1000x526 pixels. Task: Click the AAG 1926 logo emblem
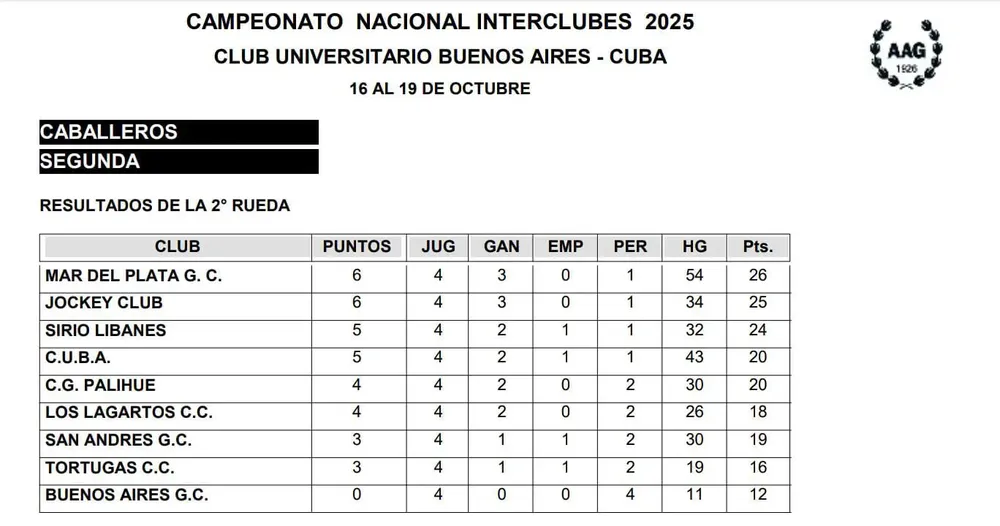pyautogui.click(x=905, y=56)
